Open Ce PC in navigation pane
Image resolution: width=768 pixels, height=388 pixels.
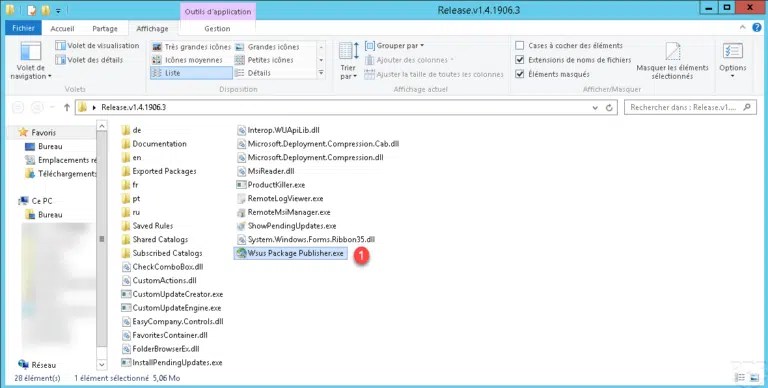tap(42, 201)
